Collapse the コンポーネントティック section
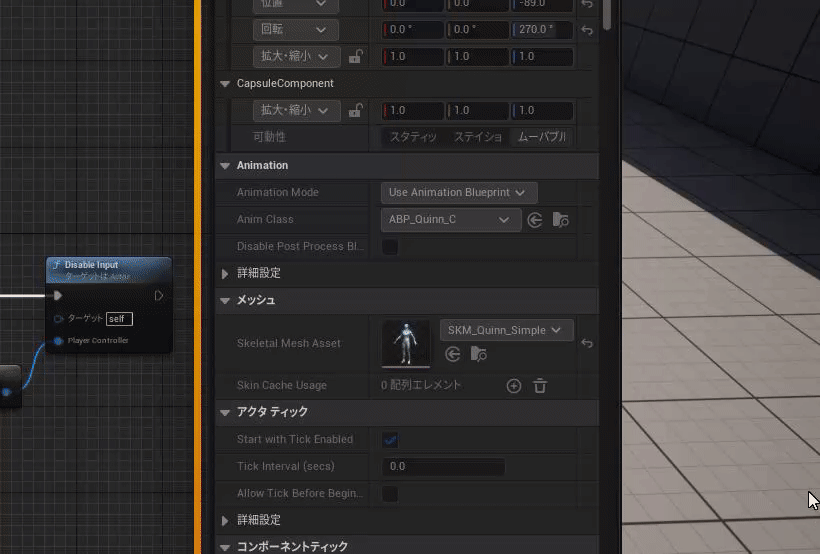 (225, 547)
